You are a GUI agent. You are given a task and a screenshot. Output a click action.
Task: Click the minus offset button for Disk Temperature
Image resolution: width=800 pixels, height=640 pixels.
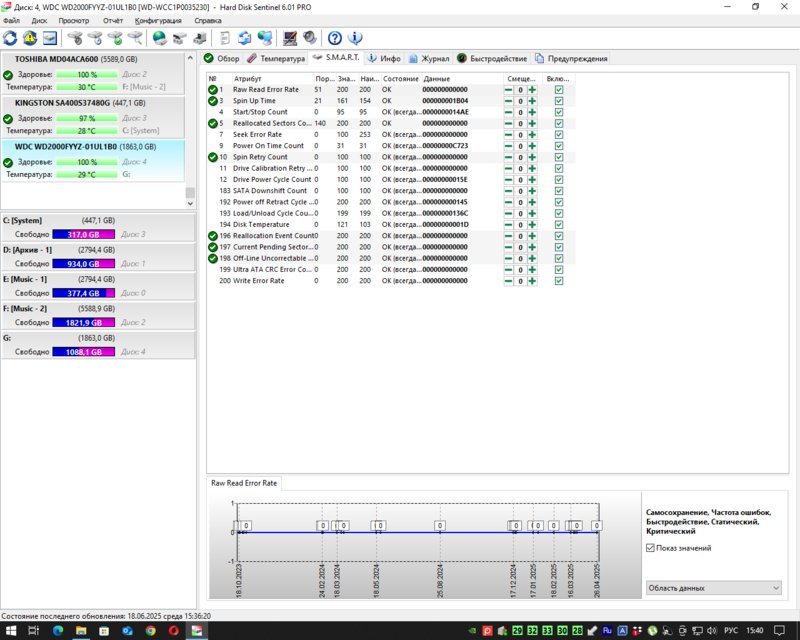point(508,225)
